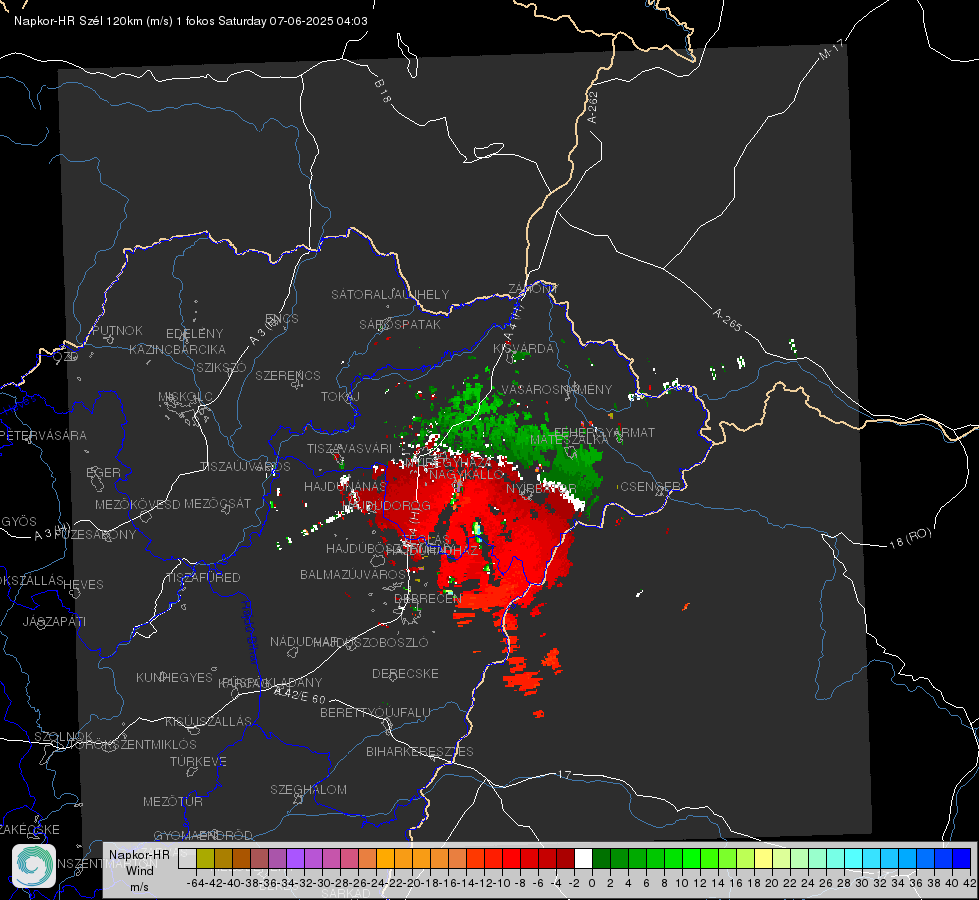
Task: Click the light gray swatch at the legend start
Action: [x=187, y=859]
